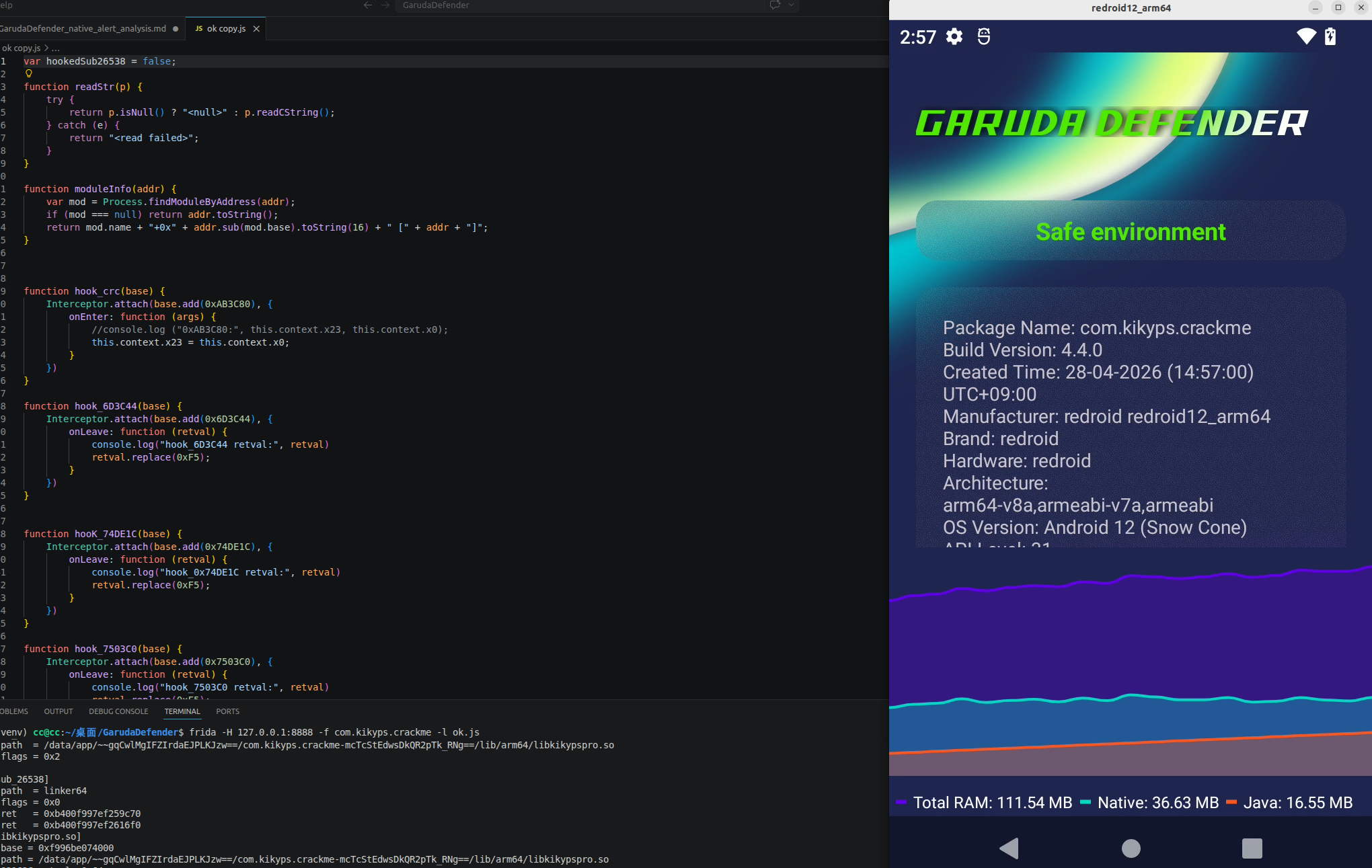
Task: Maximize the redroid12_arm64 window
Action: pos(1338,8)
